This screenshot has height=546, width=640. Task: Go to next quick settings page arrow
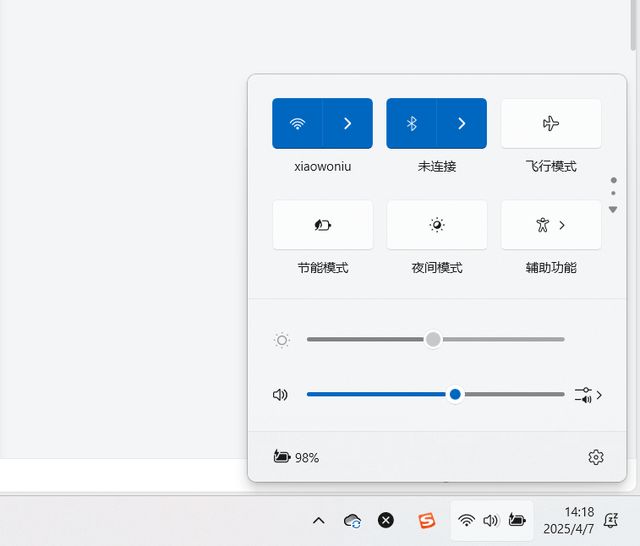[x=613, y=209]
